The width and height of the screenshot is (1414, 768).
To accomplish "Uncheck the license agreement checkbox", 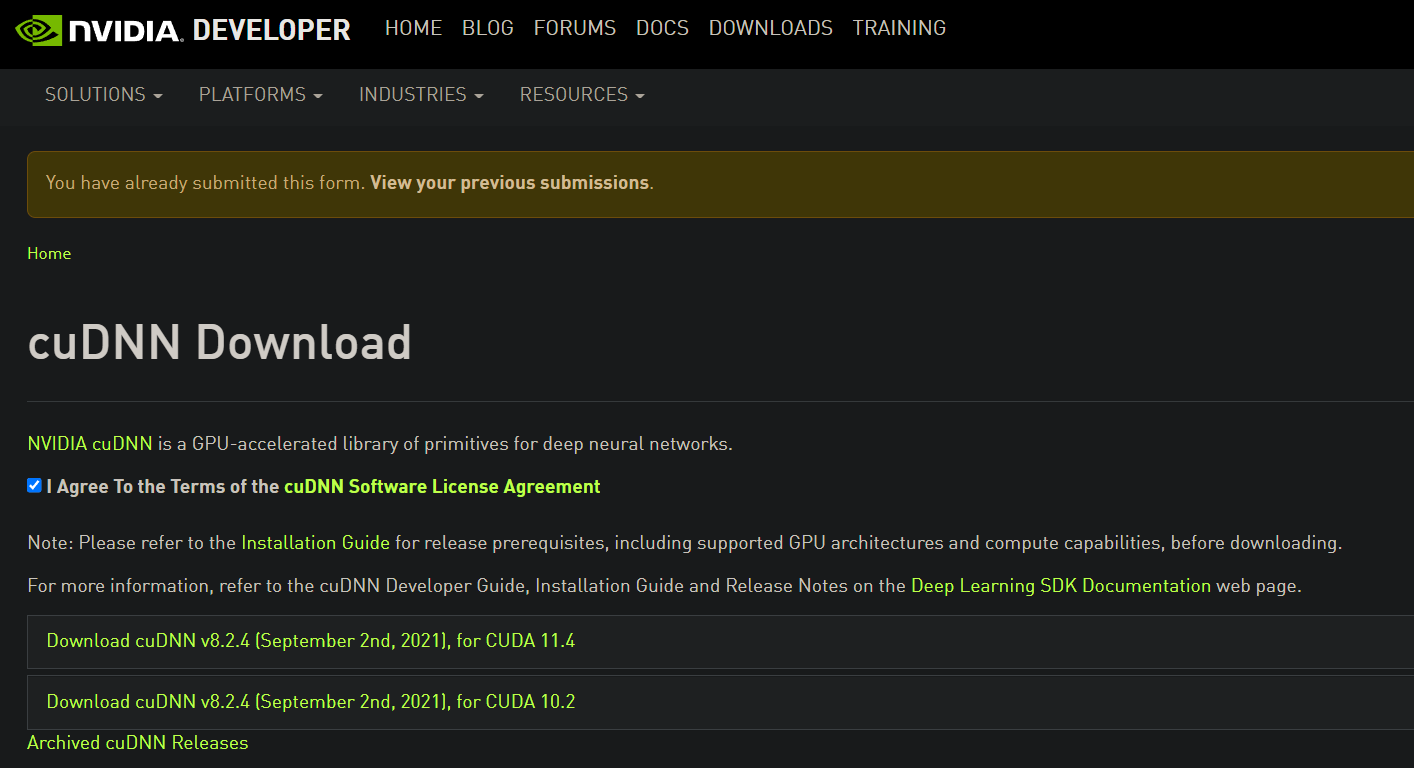I will tap(35, 486).
